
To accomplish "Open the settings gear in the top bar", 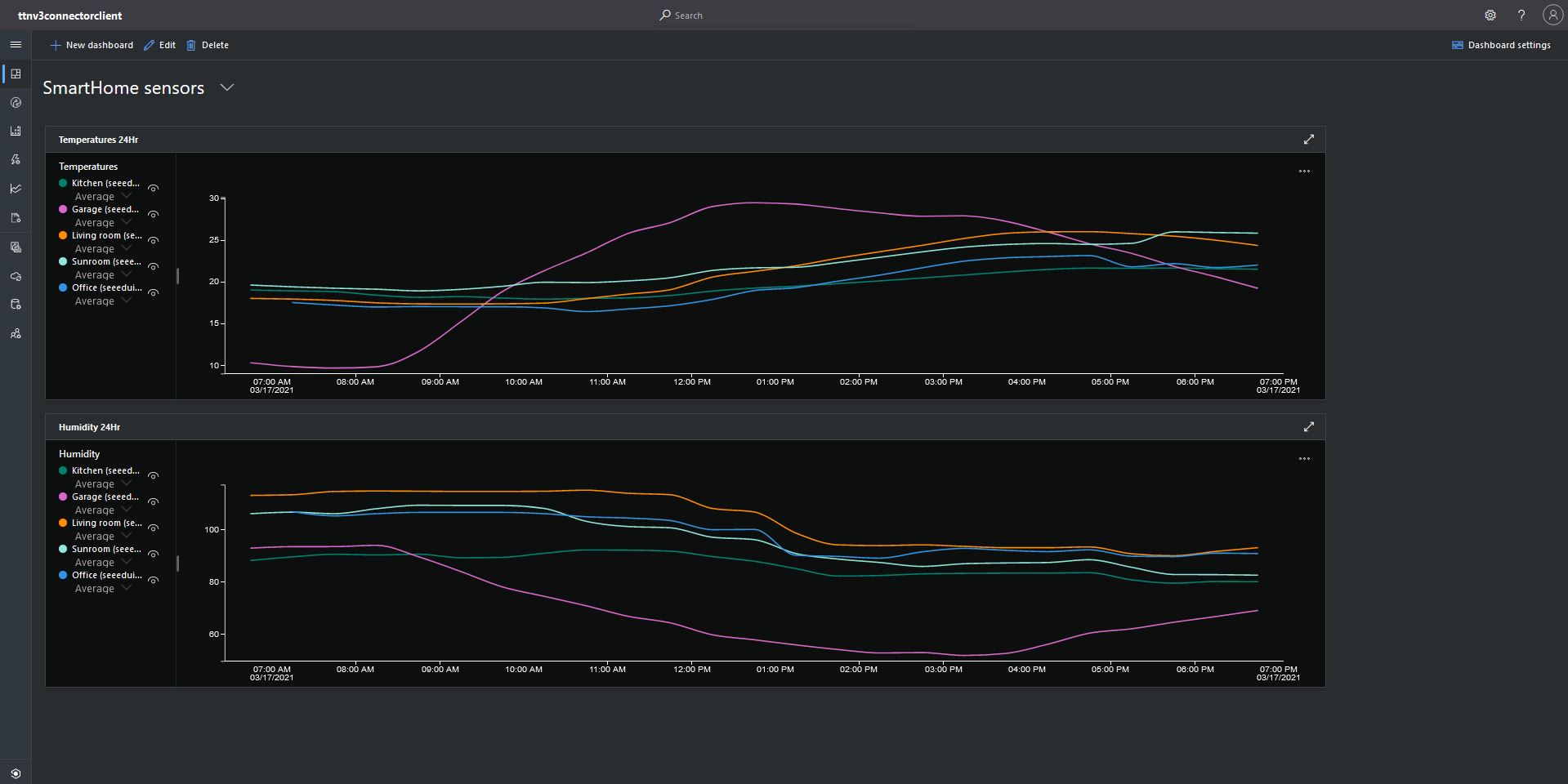I will 1490,16.
